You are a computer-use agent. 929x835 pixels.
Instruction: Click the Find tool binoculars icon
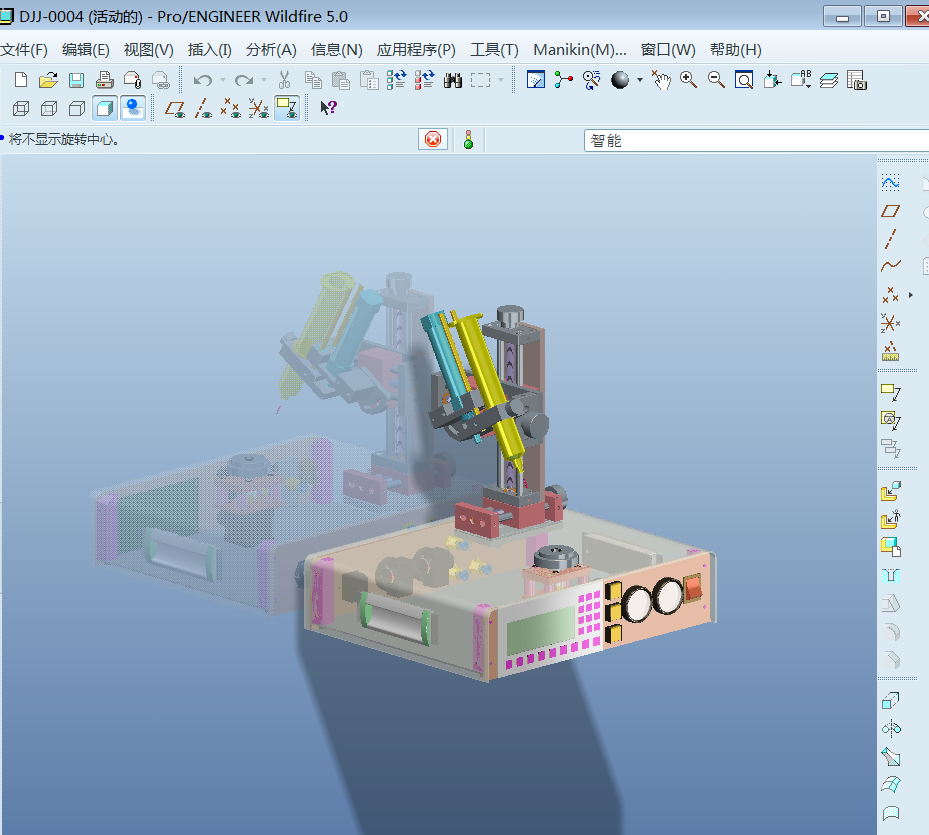(453, 79)
